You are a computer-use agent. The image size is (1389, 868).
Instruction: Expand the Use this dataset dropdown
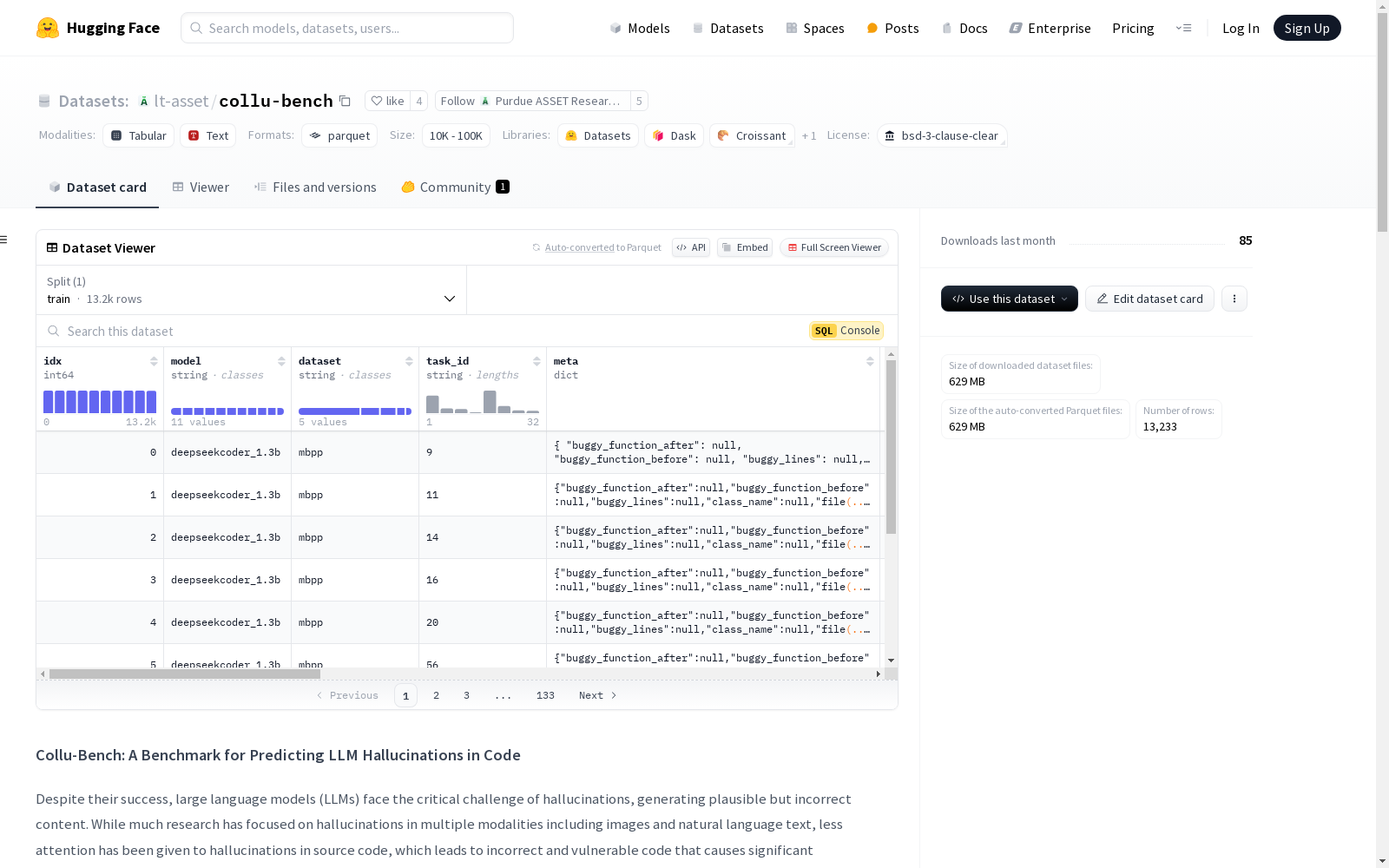[1010, 299]
